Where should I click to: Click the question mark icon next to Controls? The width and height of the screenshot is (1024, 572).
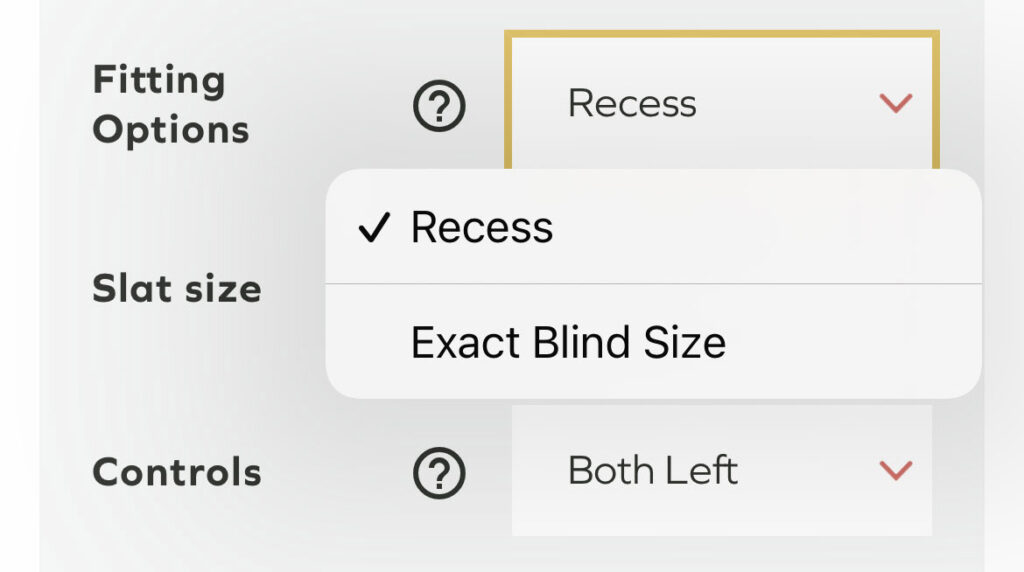(439, 471)
